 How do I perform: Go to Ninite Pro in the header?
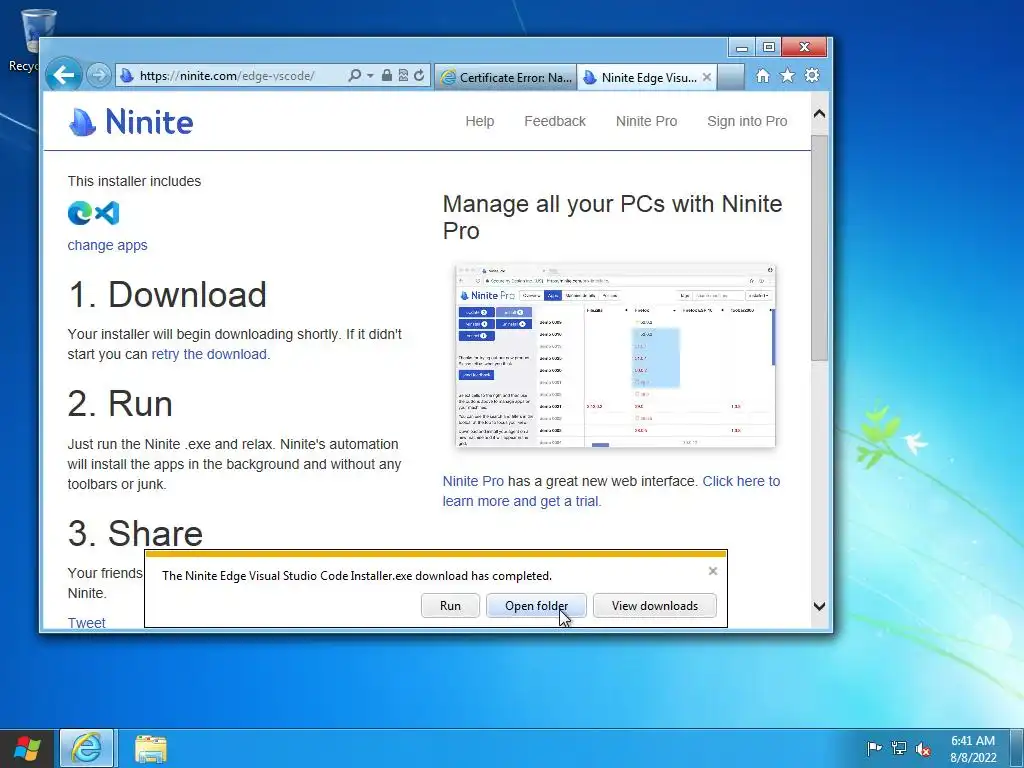(647, 121)
